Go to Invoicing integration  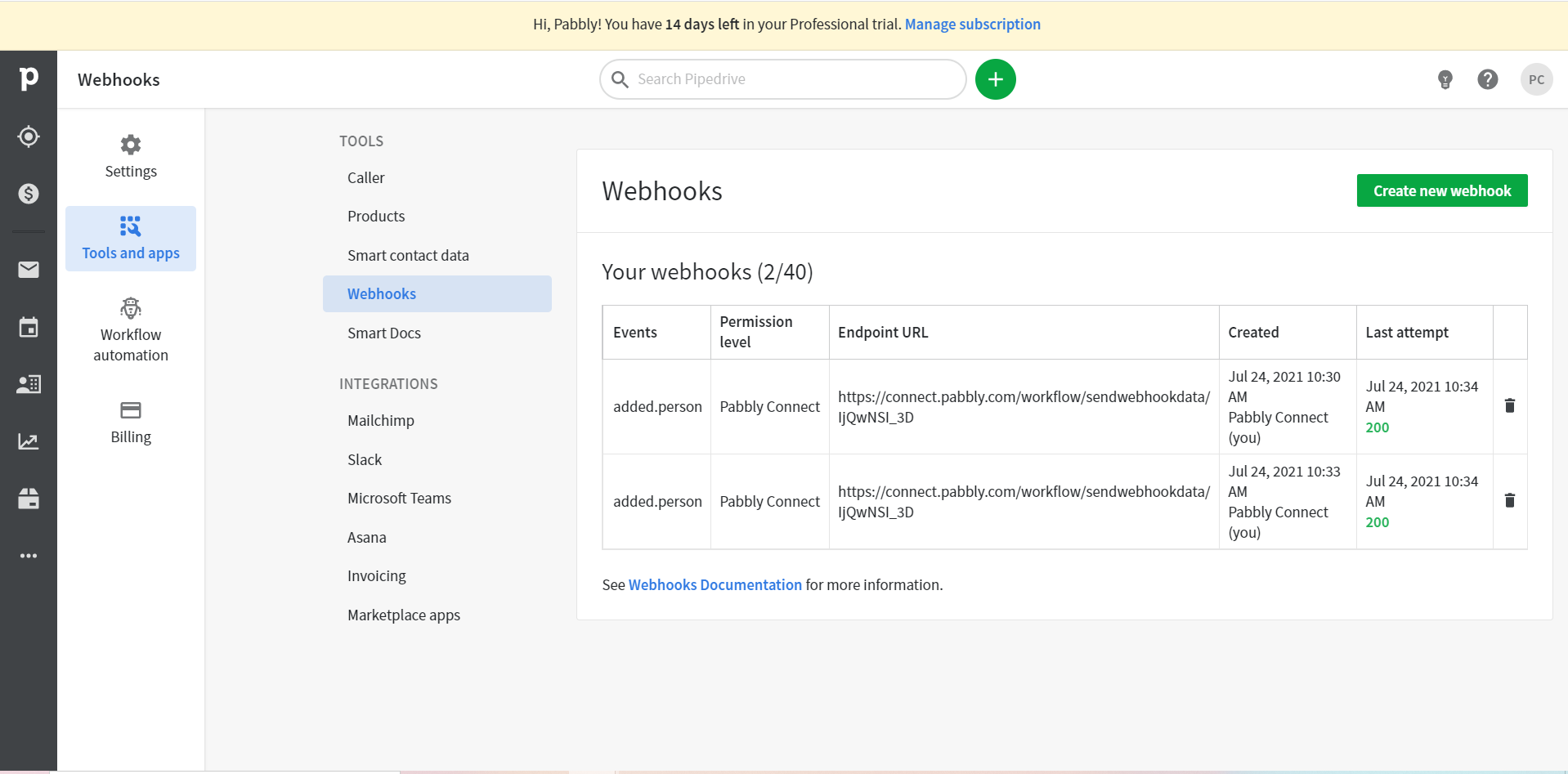377,576
